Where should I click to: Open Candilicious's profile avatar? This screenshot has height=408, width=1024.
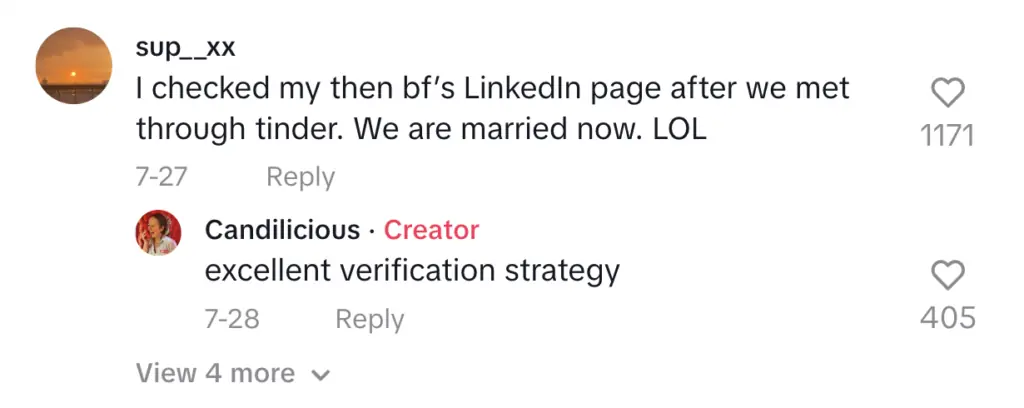click(x=158, y=232)
